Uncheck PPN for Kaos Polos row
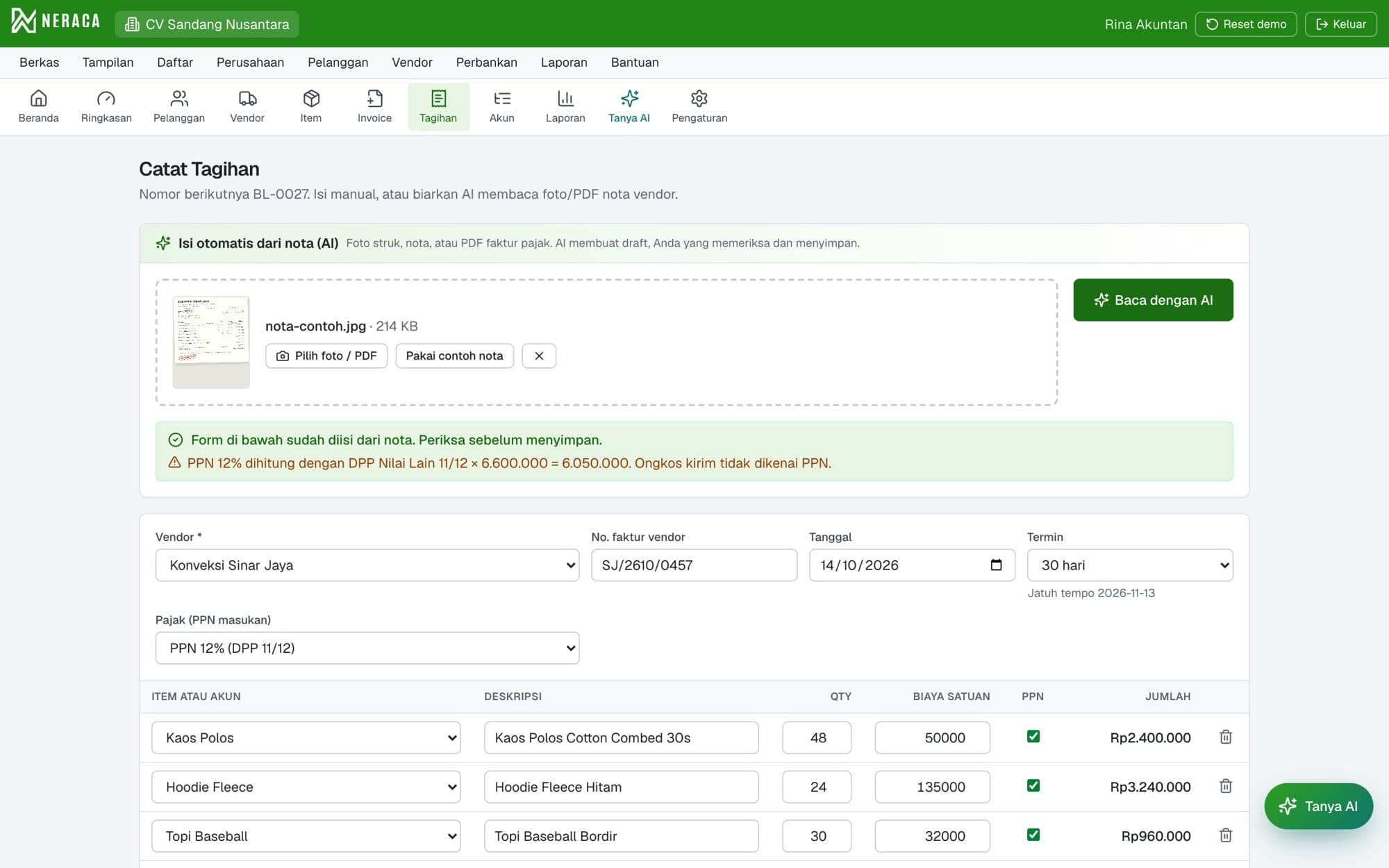Screen dimensions: 1389x868 pos(1033,737)
